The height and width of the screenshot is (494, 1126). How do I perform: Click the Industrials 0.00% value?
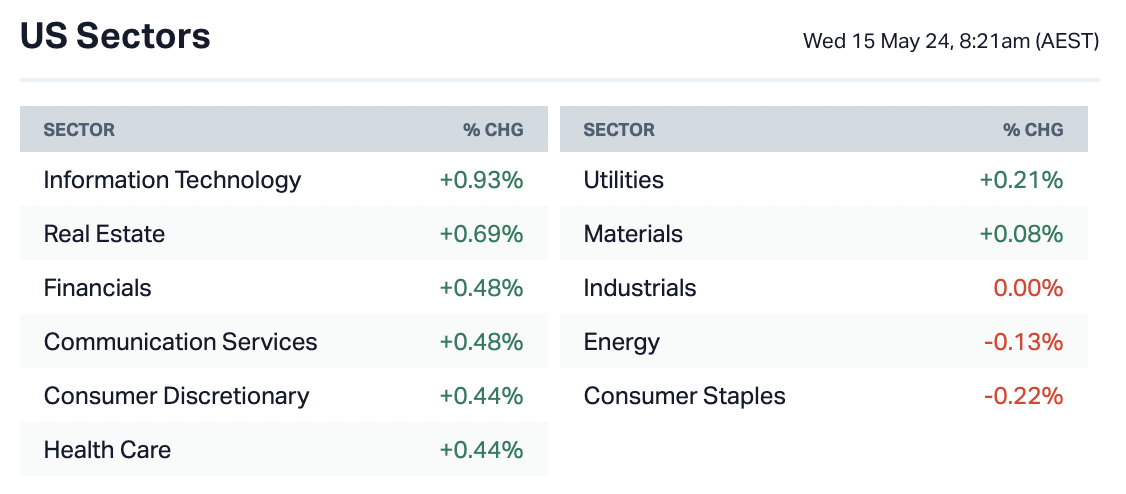[1027, 288]
